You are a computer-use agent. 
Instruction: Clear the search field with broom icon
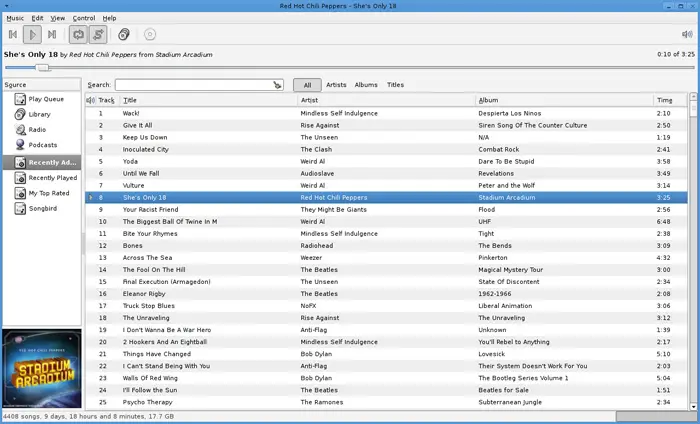point(277,85)
